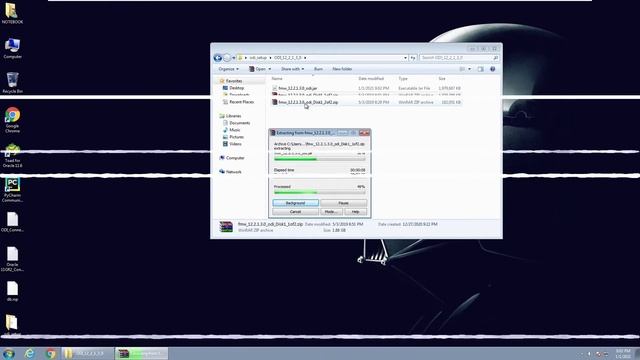Open Explorer help question mark icon

[x=493, y=69]
